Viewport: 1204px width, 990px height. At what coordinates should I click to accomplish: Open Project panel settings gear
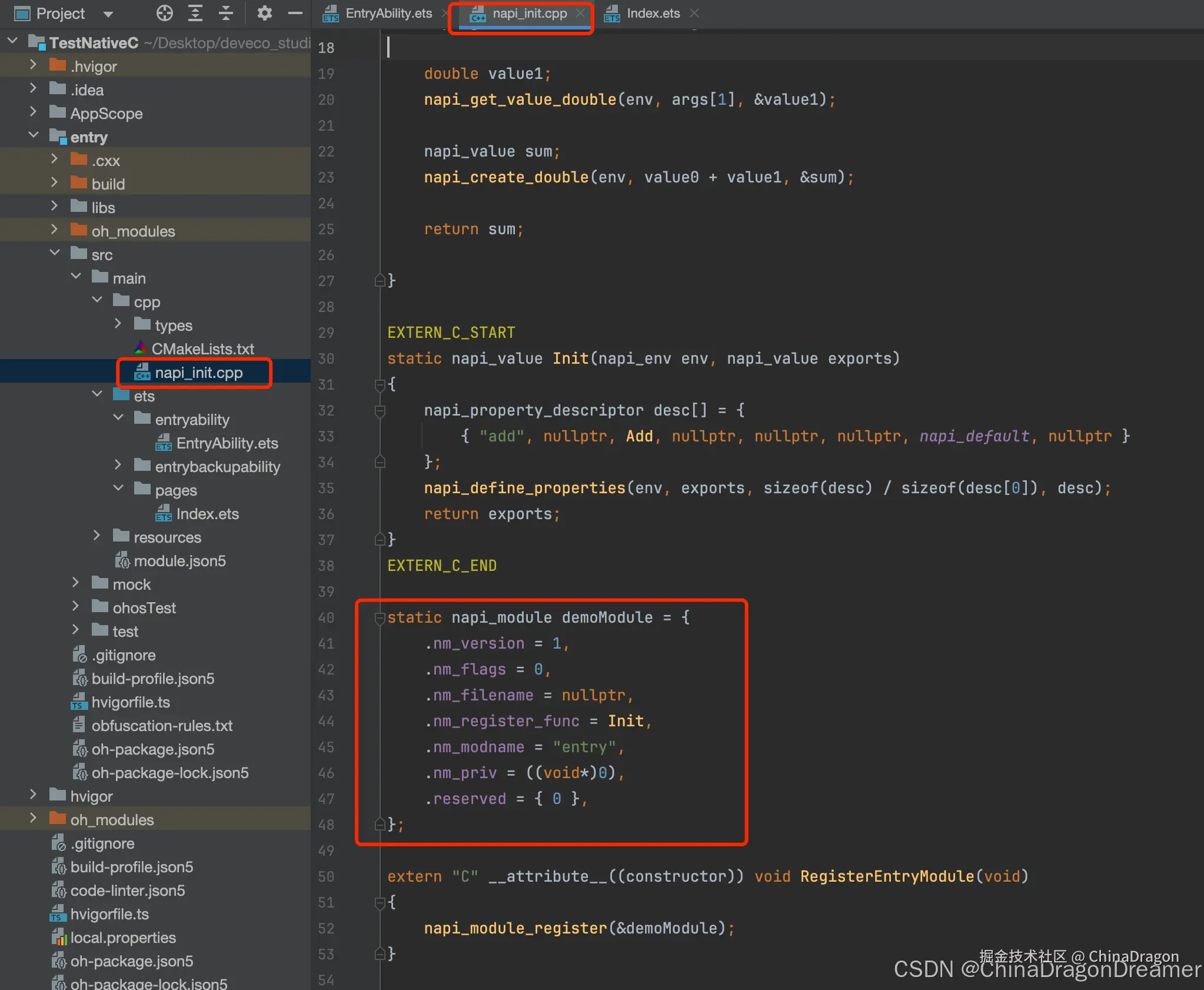(265, 13)
